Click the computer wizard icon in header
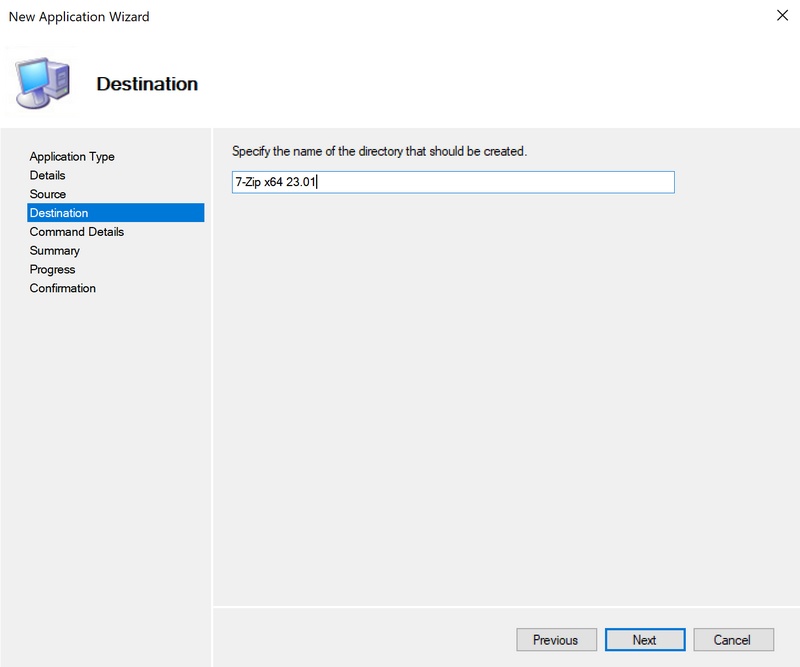The height and width of the screenshot is (667, 800). 44,83
